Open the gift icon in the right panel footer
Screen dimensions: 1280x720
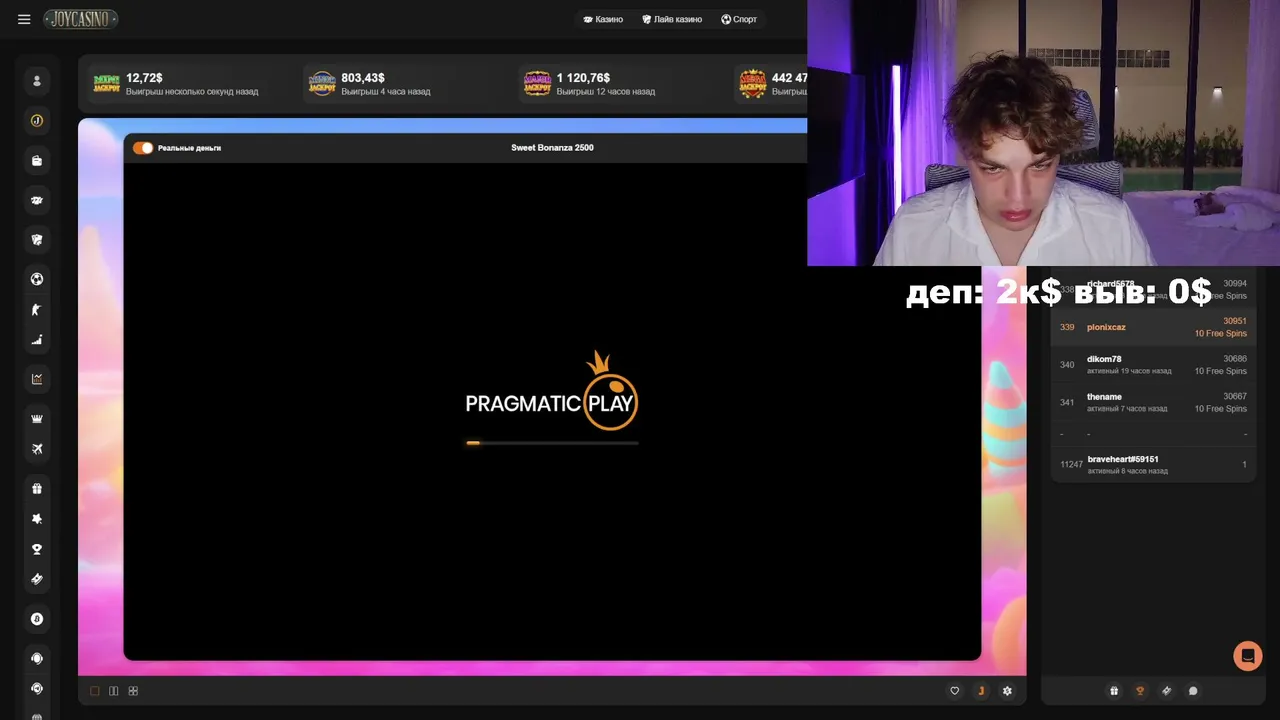pyautogui.click(x=1114, y=691)
